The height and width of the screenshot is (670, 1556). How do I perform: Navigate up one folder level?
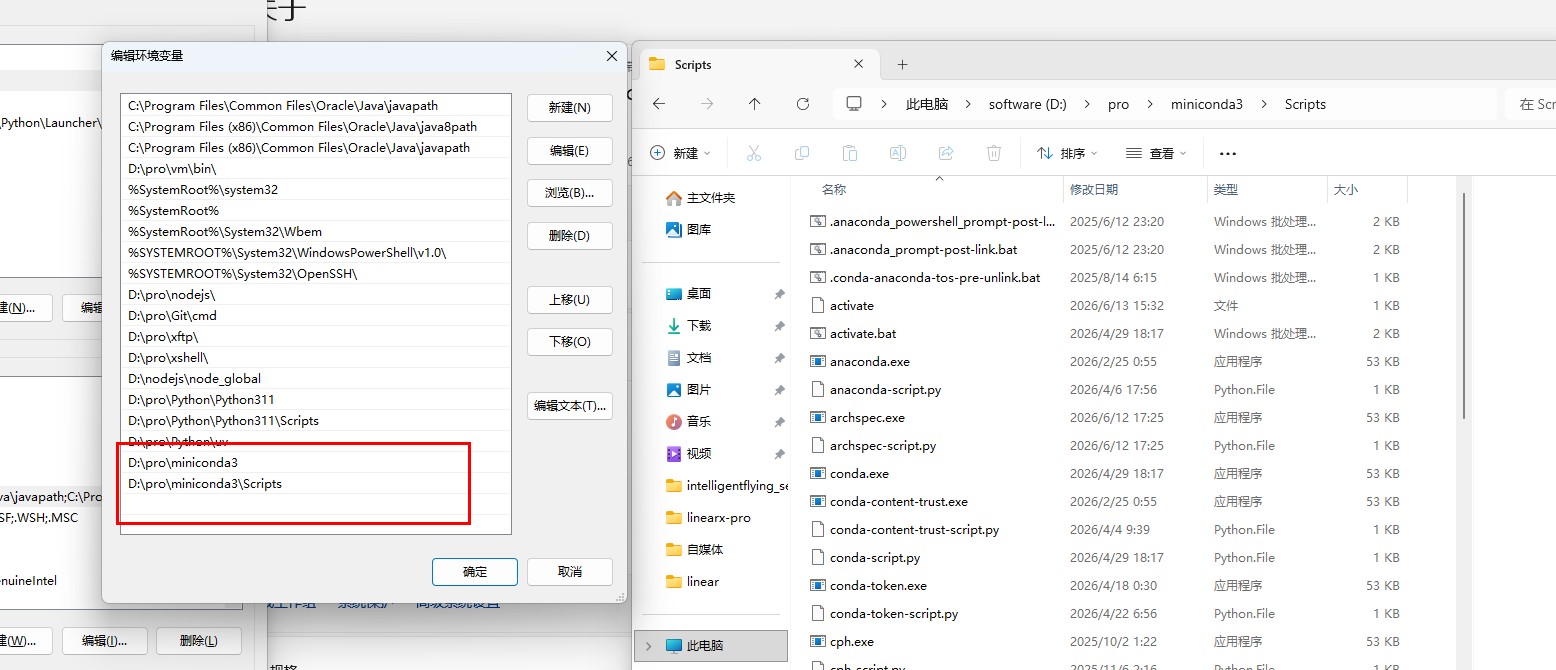[x=755, y=104]
